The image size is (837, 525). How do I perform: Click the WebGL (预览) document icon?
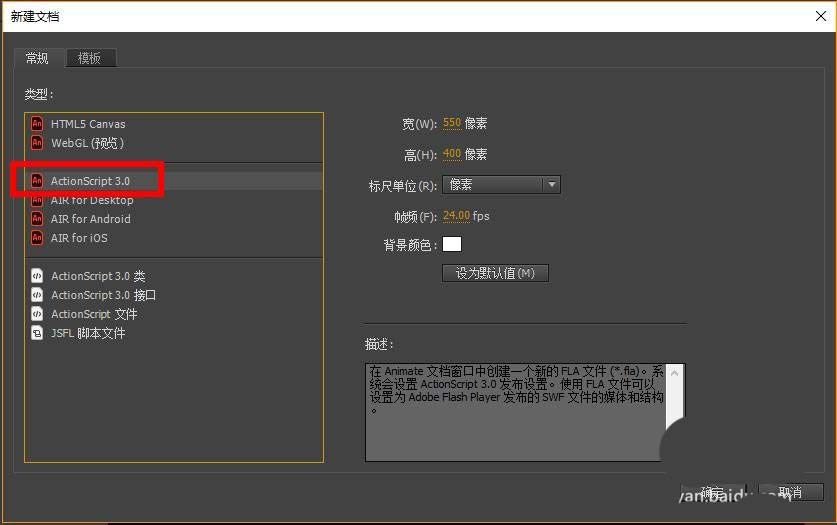37,143
